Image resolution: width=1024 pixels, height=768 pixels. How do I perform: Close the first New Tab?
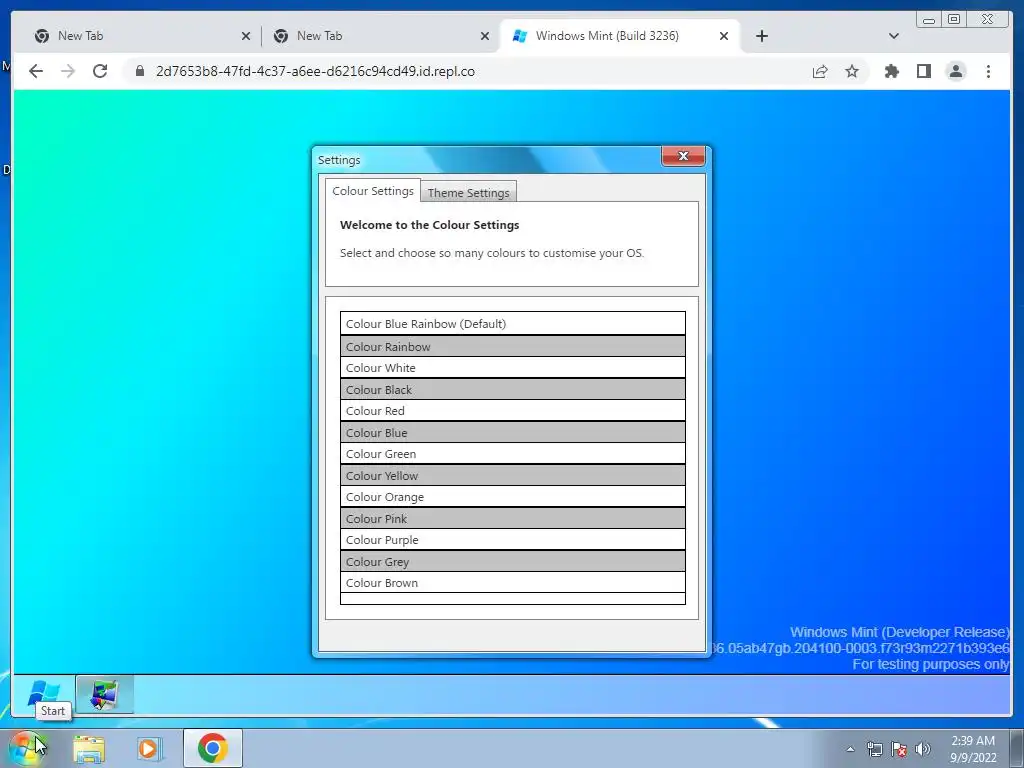click(246, 36)
